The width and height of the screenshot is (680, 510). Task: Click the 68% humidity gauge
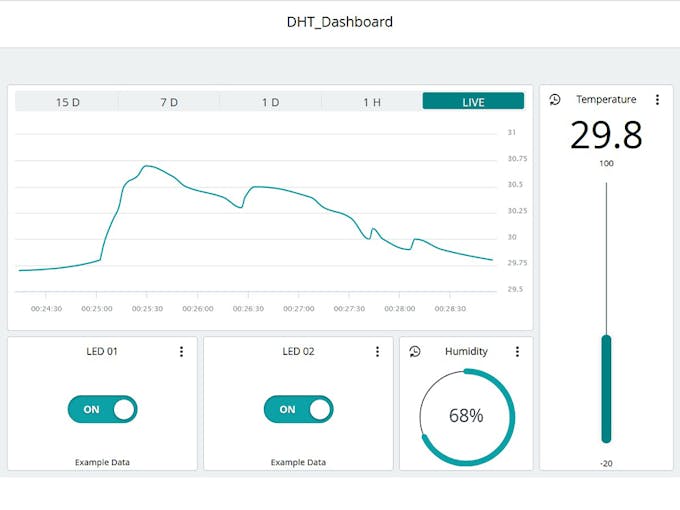coord(466,416)
